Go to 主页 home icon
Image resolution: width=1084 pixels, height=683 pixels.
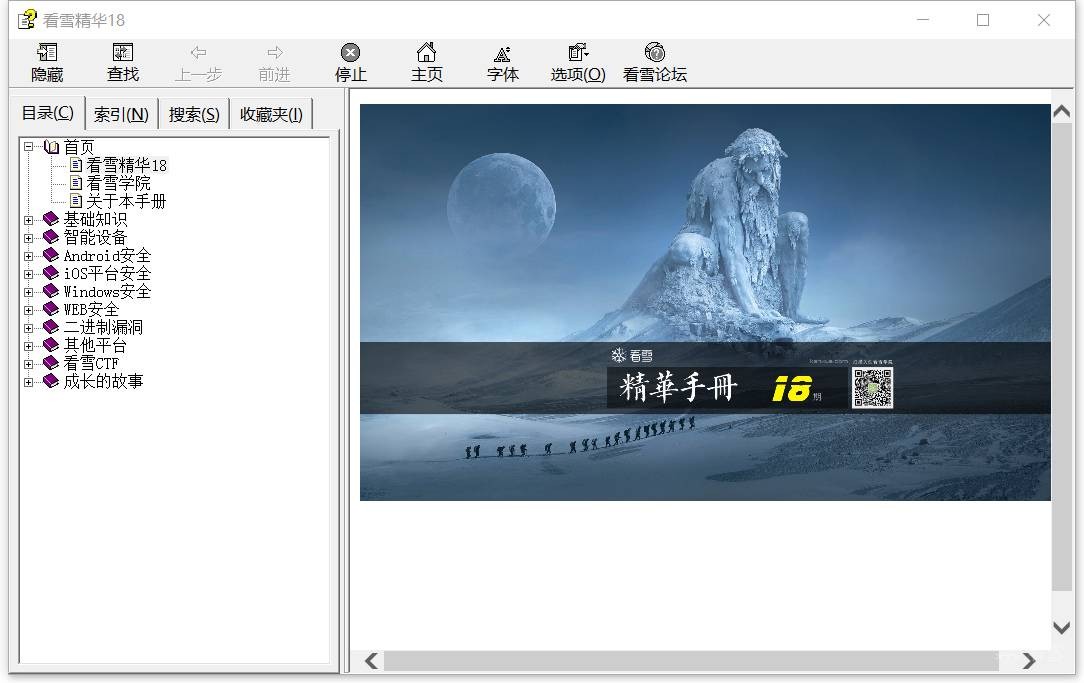click(427, 53)
